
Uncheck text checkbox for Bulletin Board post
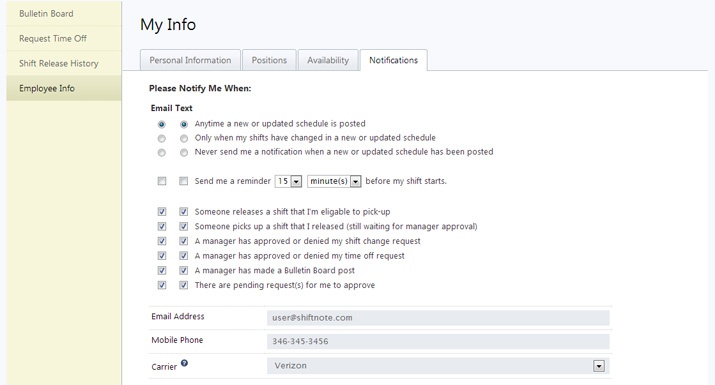pyautogui.click(x=183, y=271)
